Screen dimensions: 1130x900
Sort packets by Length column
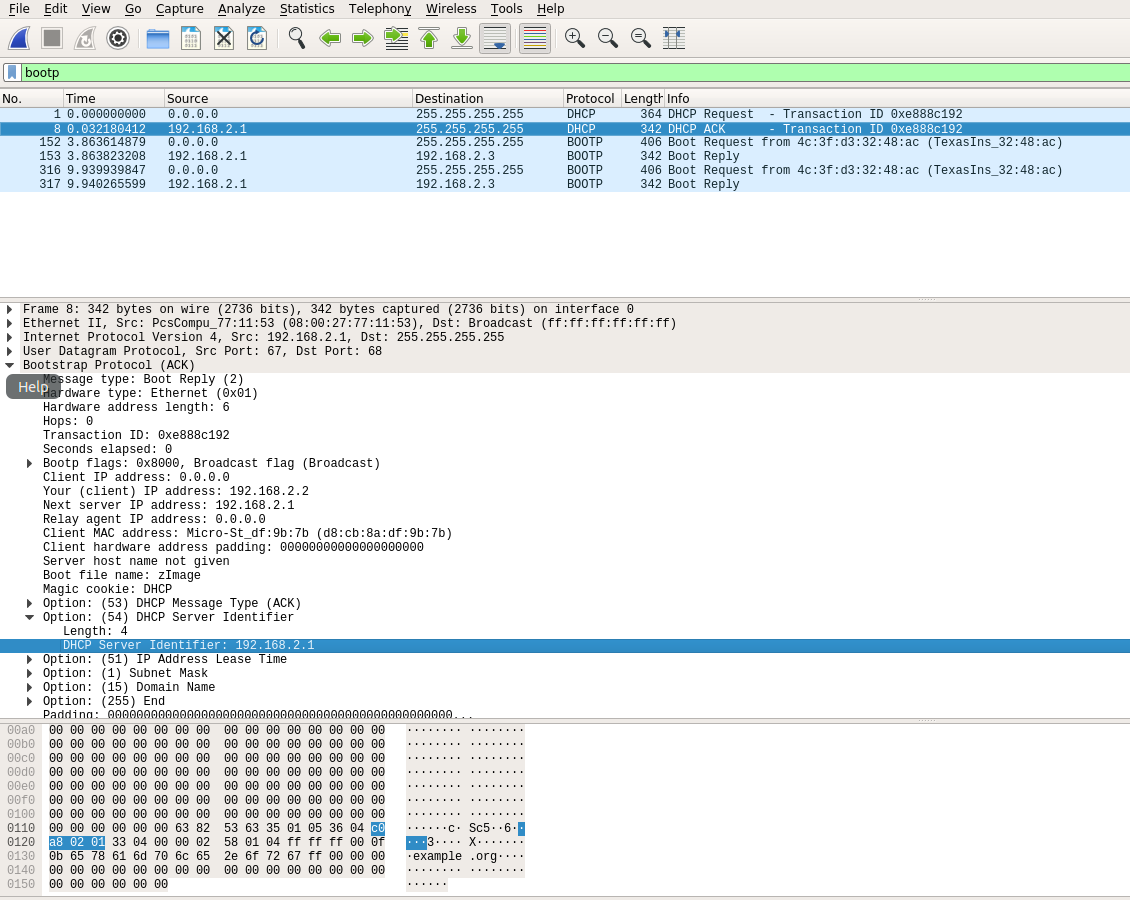click(x=643, y=99)
